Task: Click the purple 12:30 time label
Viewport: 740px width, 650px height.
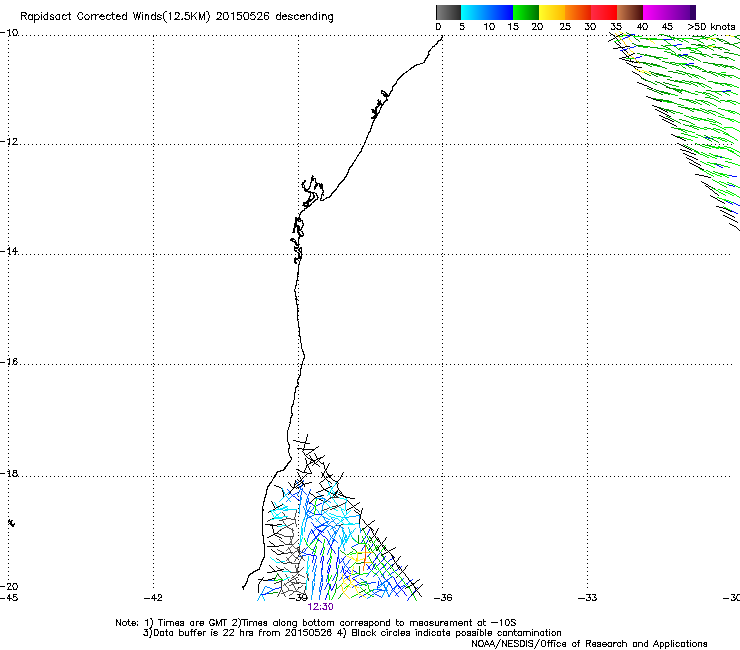Action: (x=320, y=607)
